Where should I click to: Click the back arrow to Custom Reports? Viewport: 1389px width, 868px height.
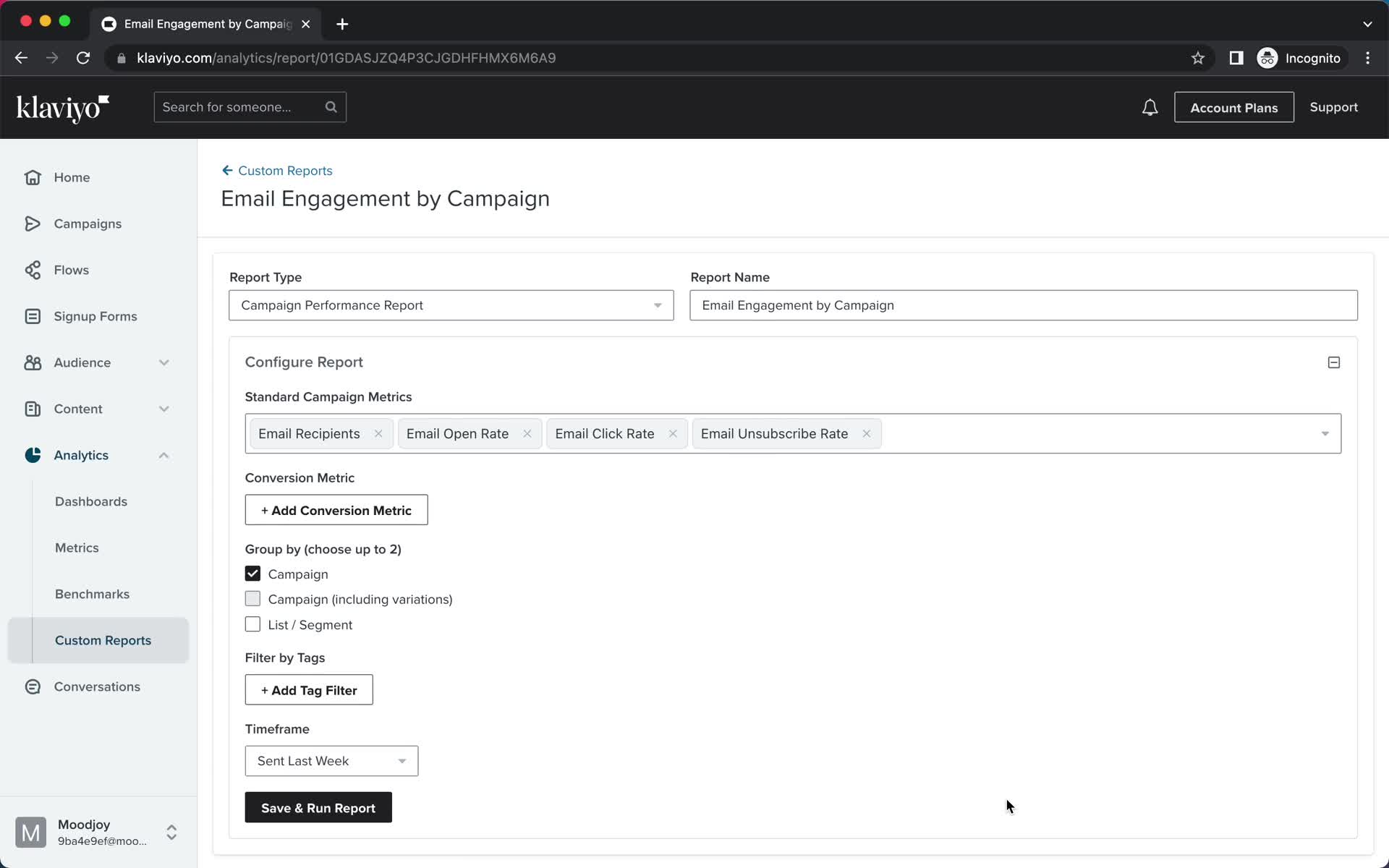(227, 171)
